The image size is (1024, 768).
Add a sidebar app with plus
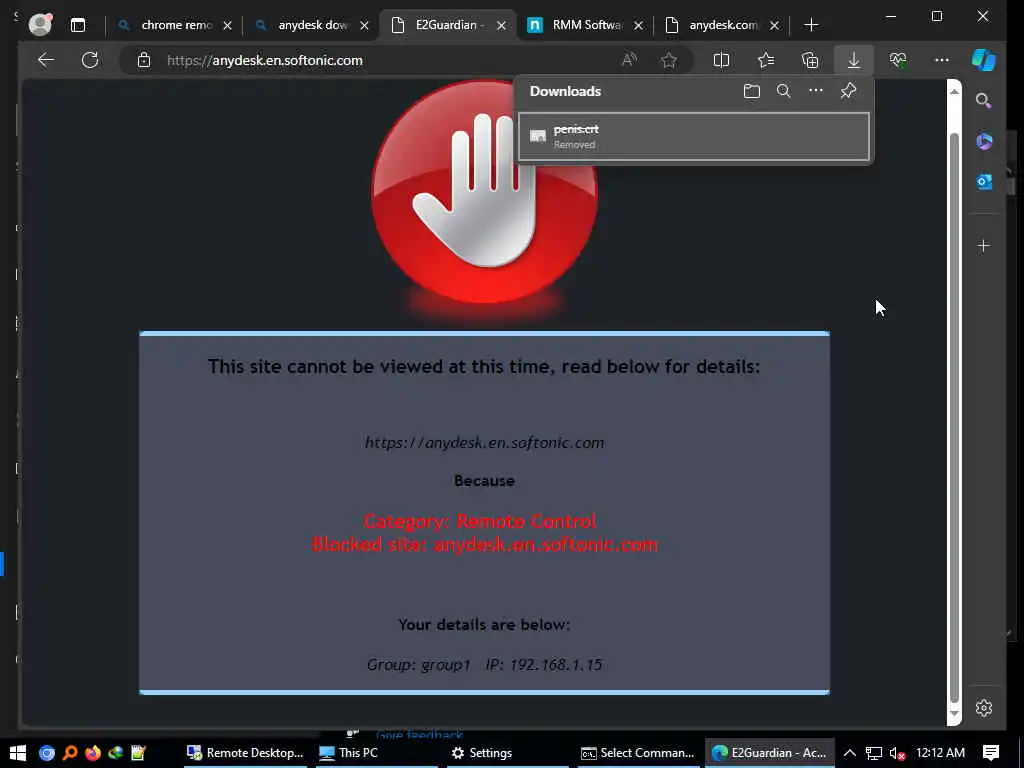984,246
